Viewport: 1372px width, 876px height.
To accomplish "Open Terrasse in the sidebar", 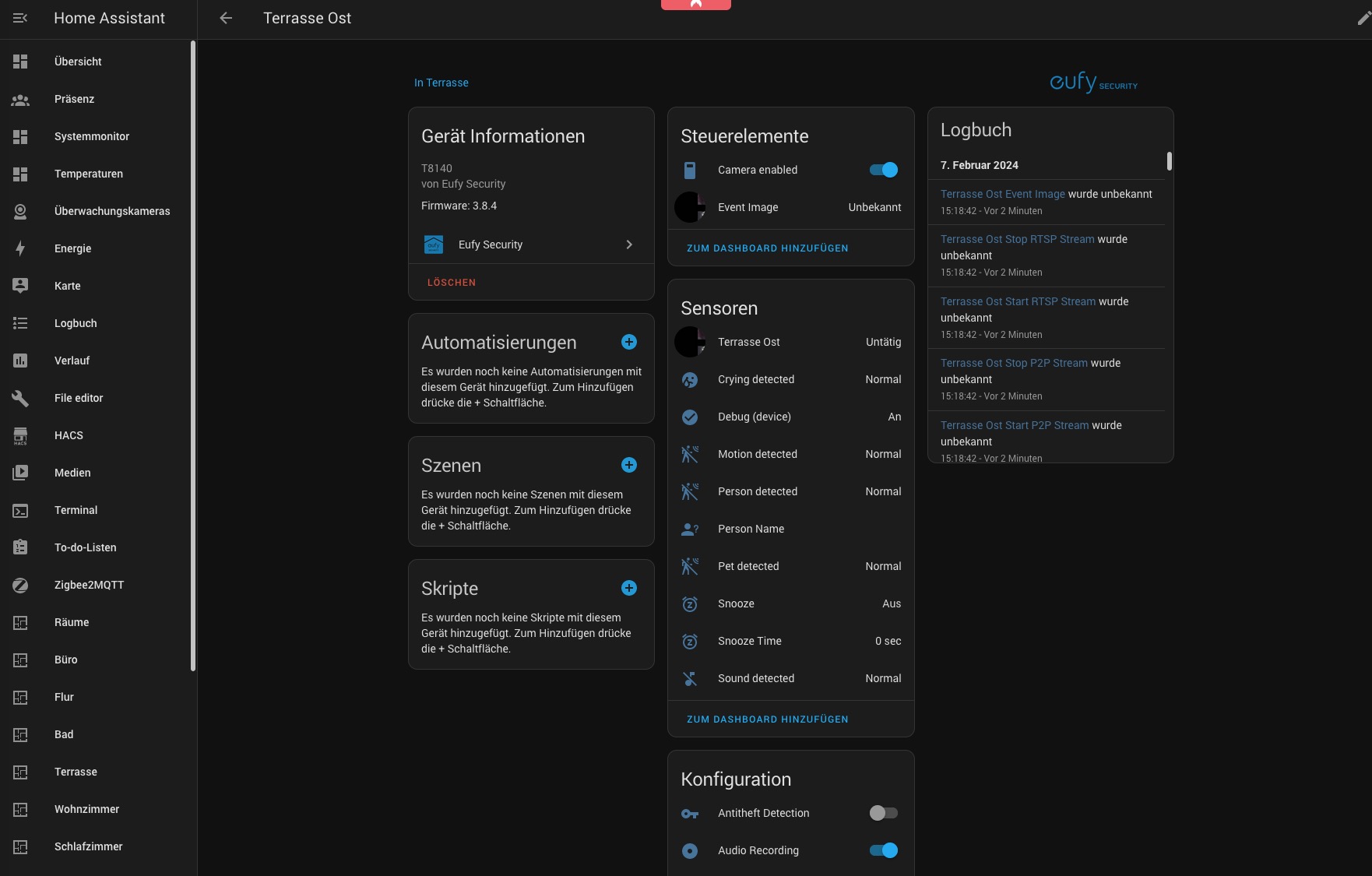I will [98, 772].
